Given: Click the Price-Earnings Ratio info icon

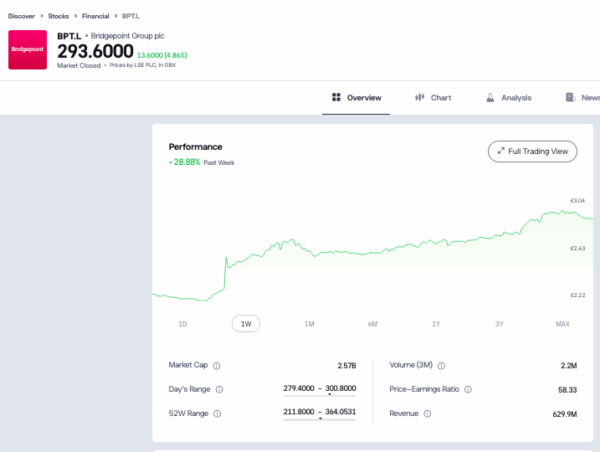Looking at the screenshot, I should pyautogui.click(x=468, y=390).
